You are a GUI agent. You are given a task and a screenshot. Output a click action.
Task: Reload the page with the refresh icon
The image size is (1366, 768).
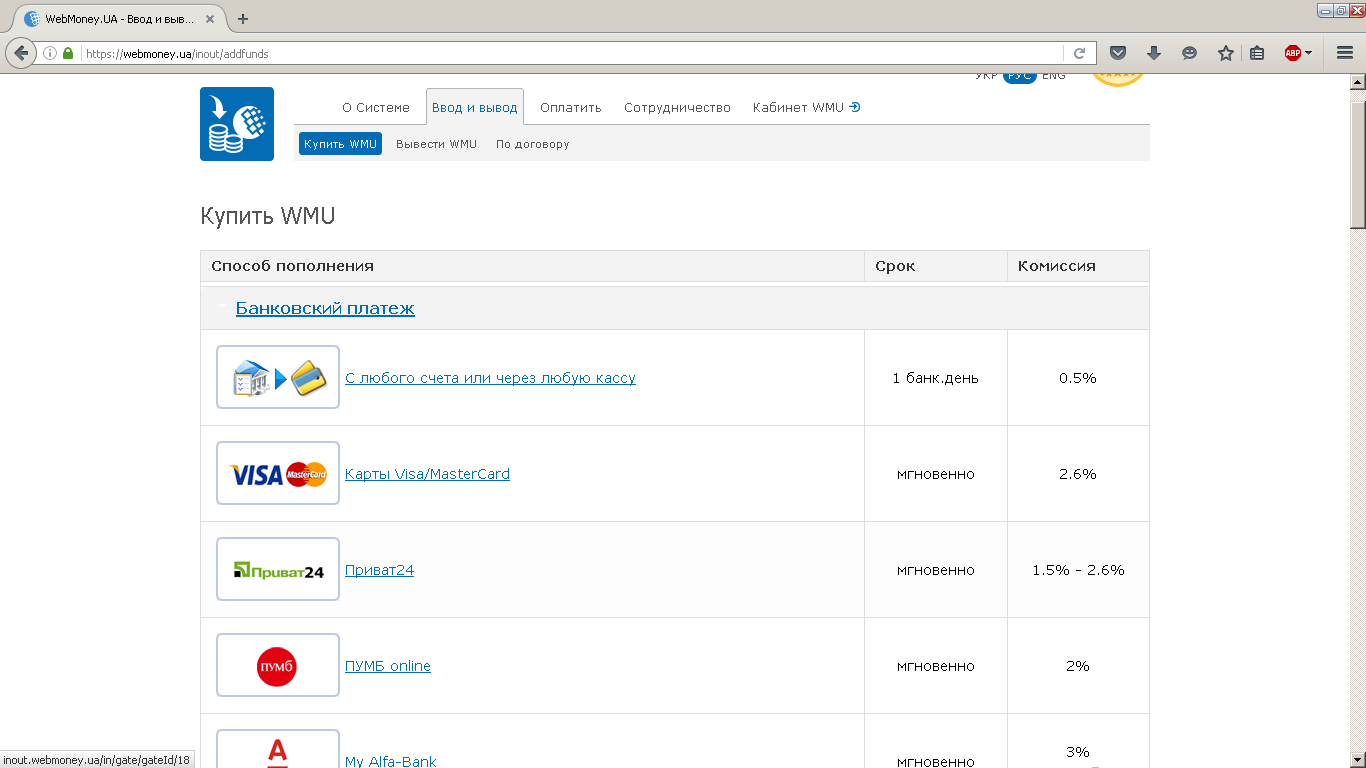coord(1080,54)
